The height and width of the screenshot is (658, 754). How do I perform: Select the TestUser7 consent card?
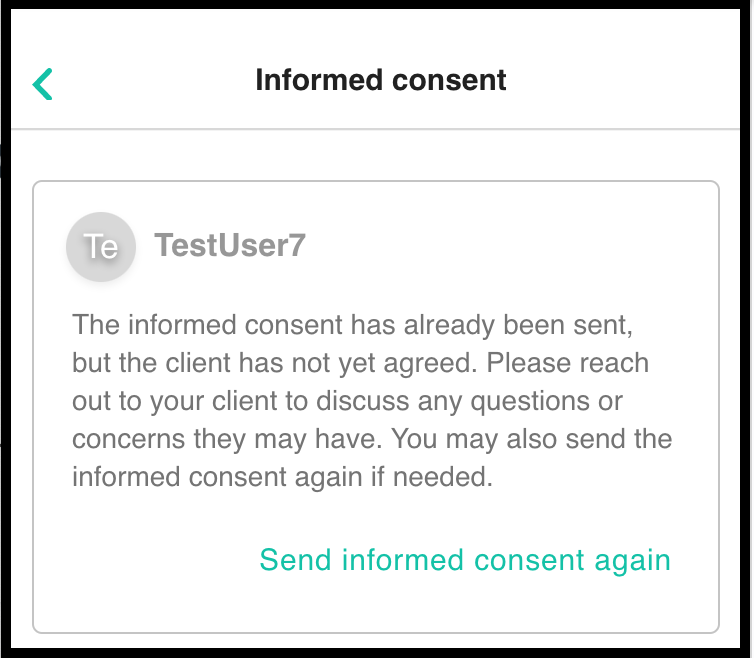376,407
